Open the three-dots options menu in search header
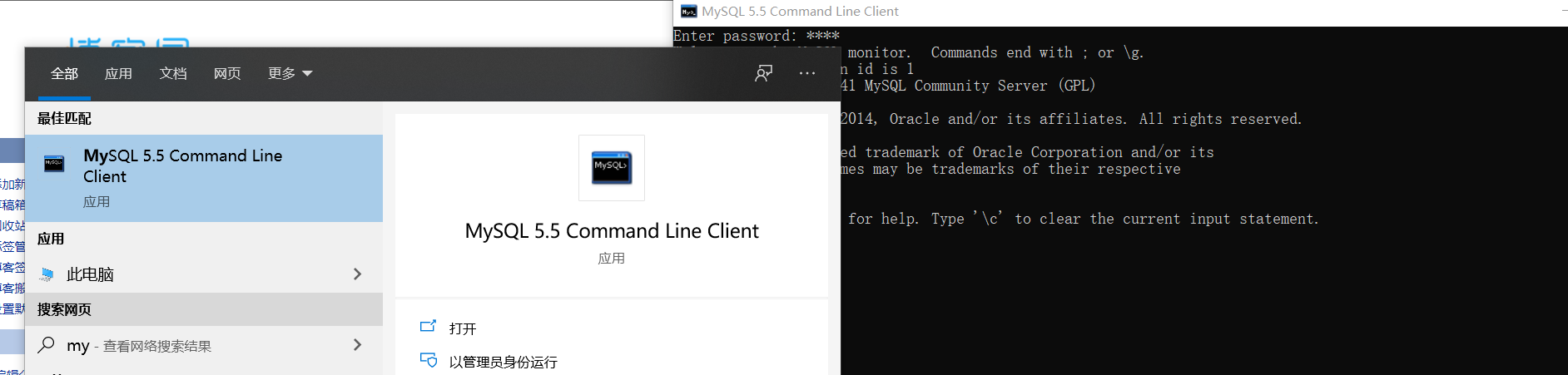Screen dimensions: 1568x375 pos(807,73)
